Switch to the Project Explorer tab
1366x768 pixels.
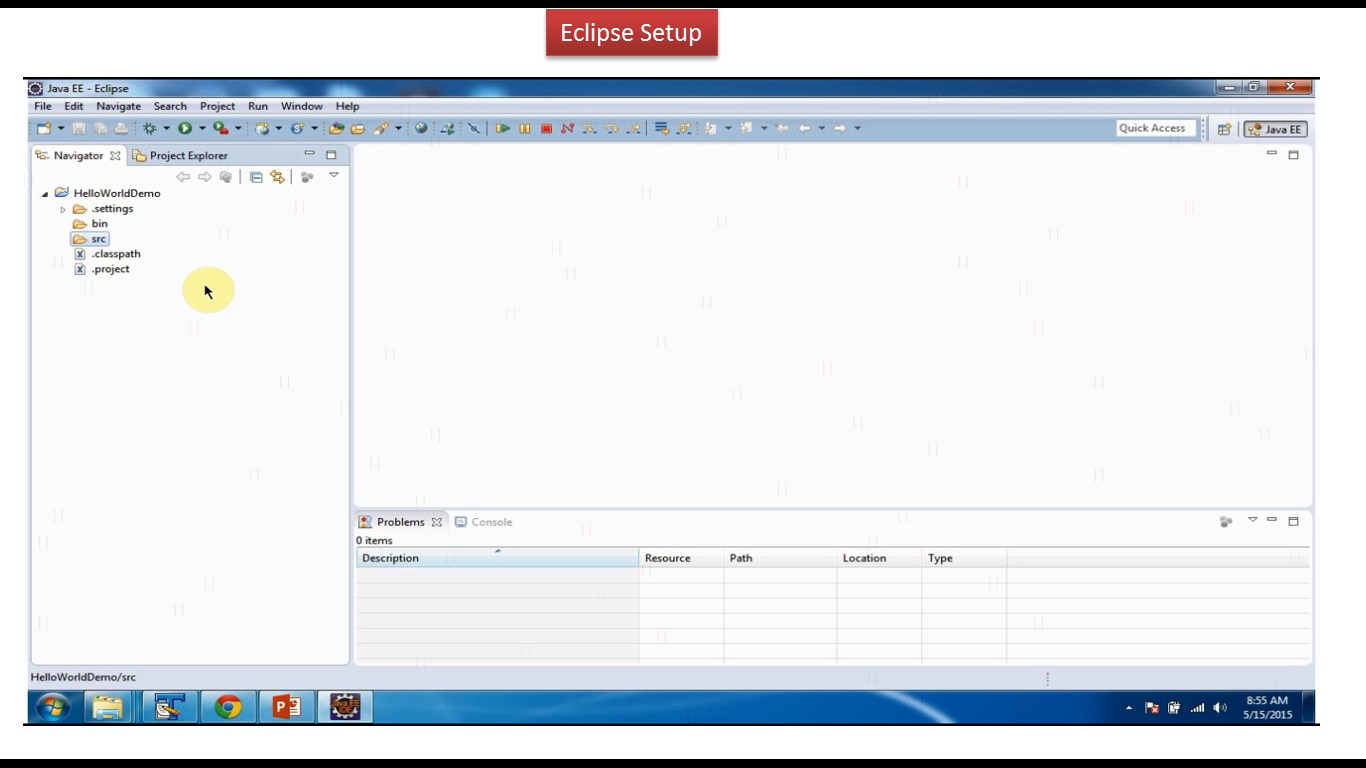pos(181,155)
